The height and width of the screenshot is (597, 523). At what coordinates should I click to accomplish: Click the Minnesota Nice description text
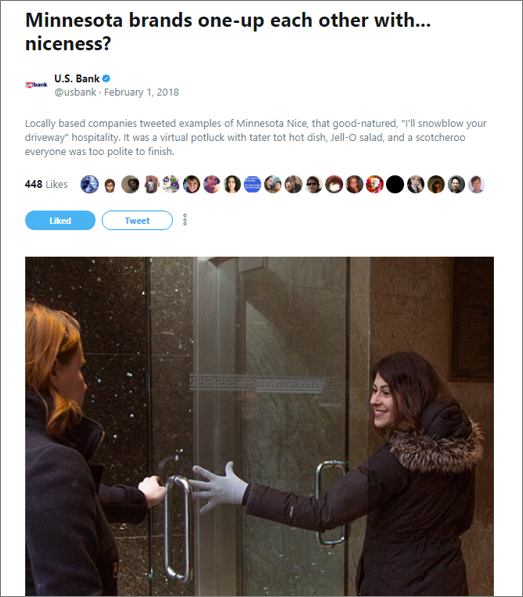pos(255,137)
